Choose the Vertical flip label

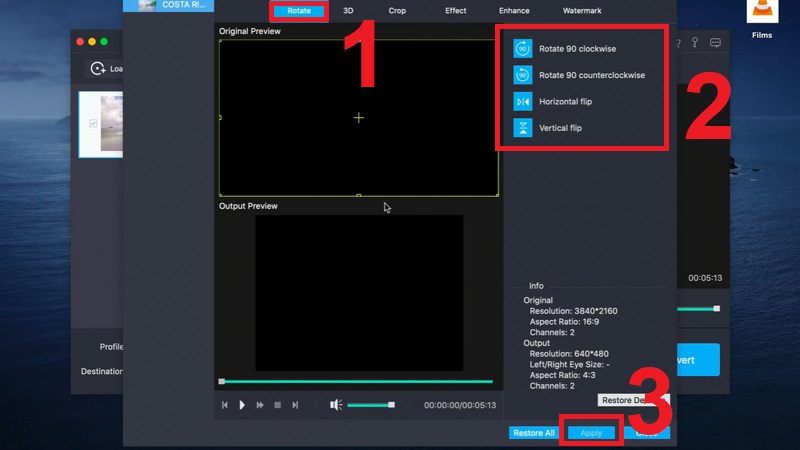[x=560, y=128]
